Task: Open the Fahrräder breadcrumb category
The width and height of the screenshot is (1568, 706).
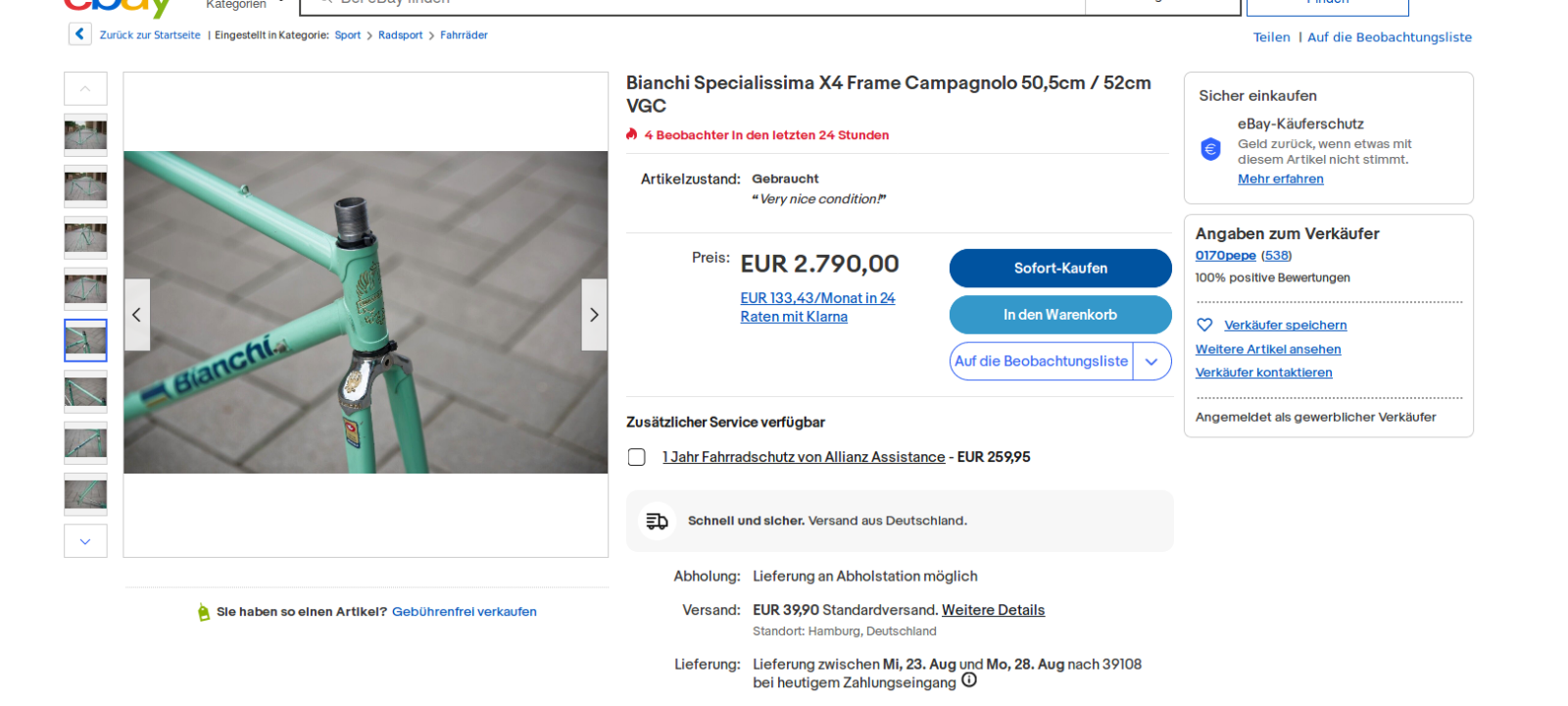Action: pyautogui.click(x=464, y=35)
